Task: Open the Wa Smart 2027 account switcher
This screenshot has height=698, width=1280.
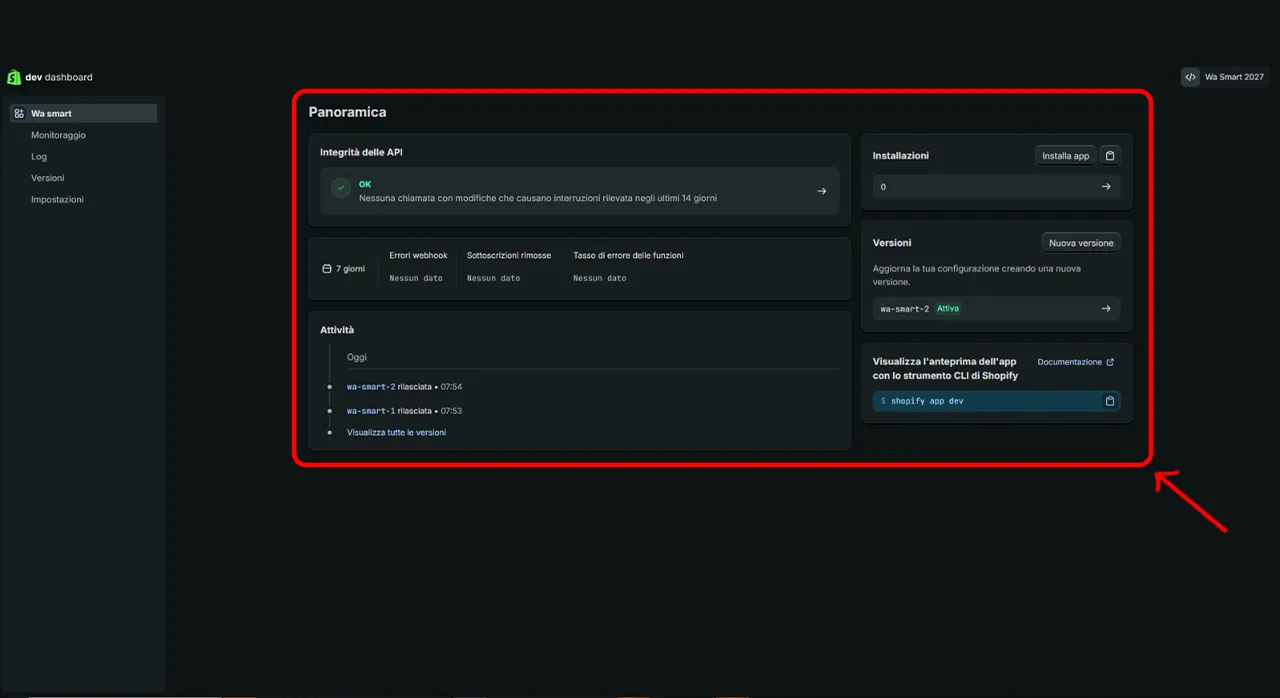Action: click(1233, 77)
